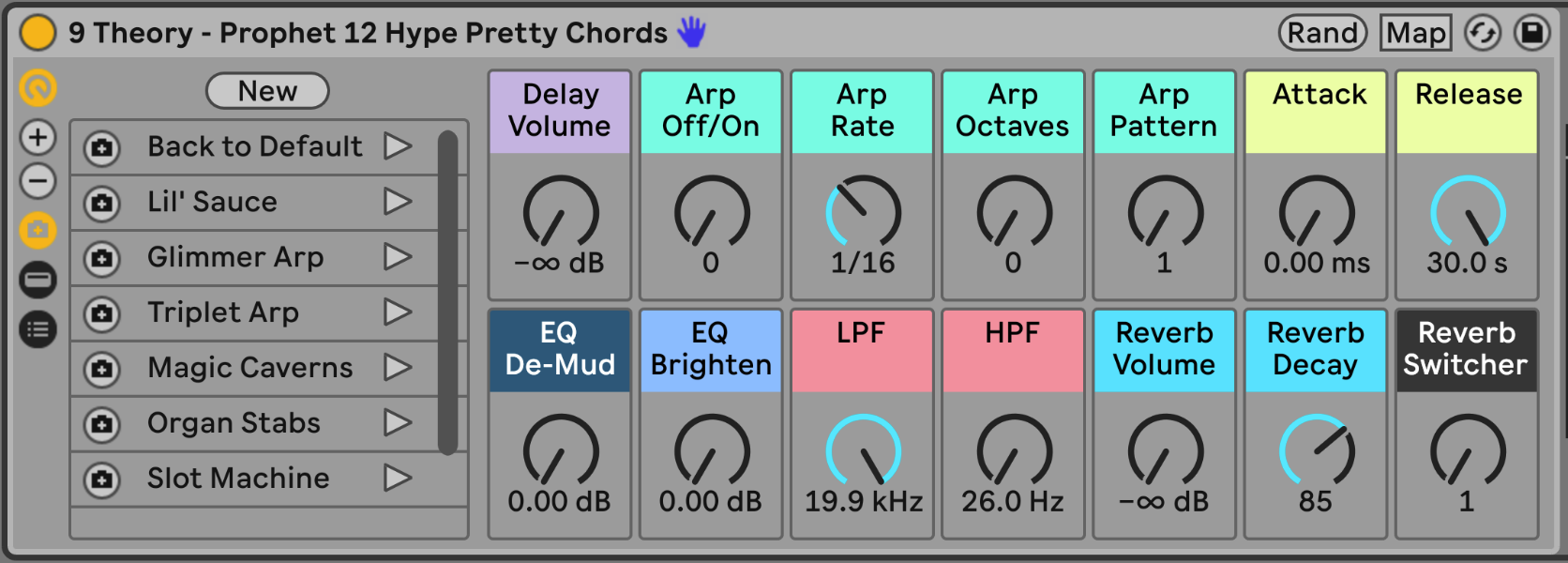Launch the Magic Caverns variation
Image resolution: width=1568 pixels, height=563 pixels.
398,368
